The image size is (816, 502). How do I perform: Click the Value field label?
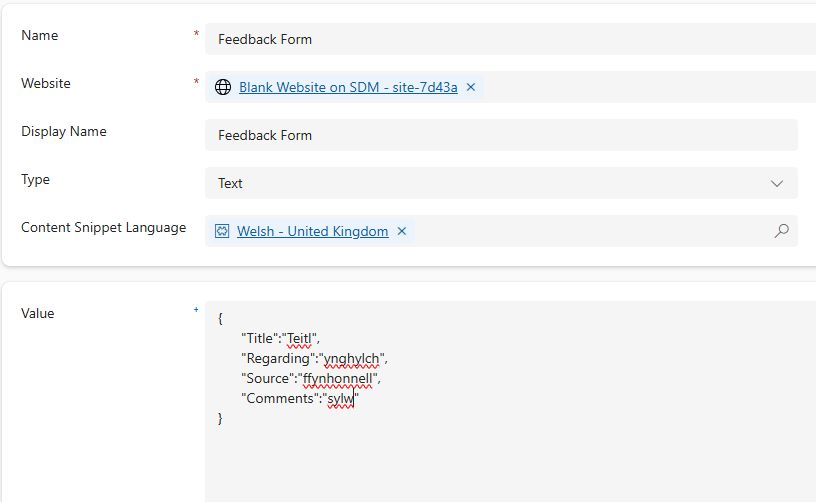point(37,313)
